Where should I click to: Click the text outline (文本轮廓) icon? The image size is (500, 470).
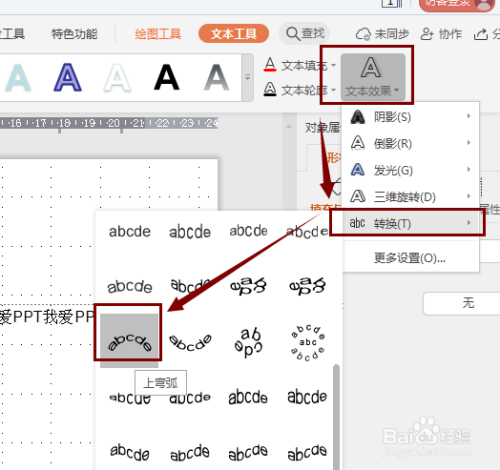coord(270,89)
